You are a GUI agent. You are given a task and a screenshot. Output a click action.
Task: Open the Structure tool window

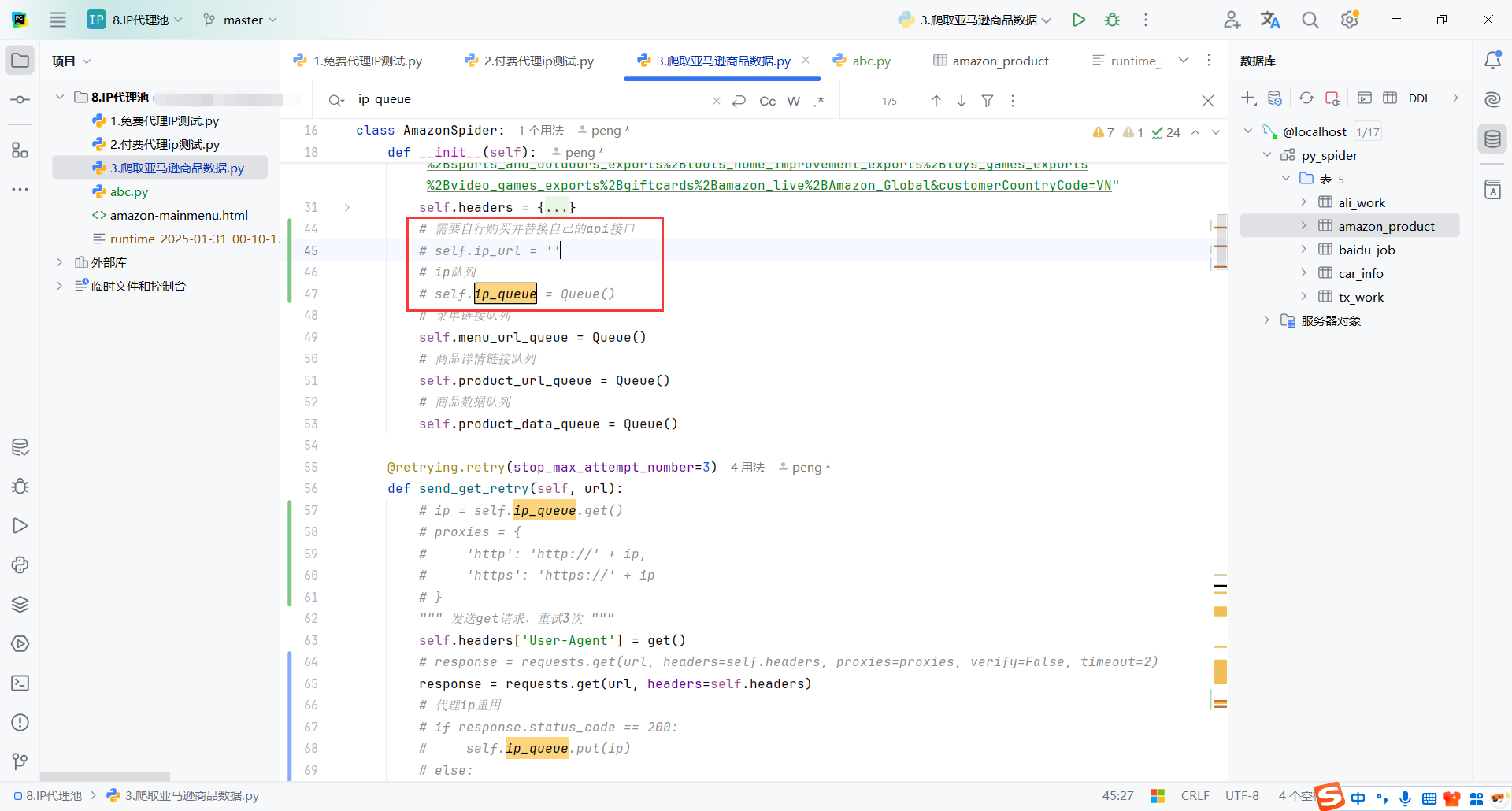tap(20, 150)
